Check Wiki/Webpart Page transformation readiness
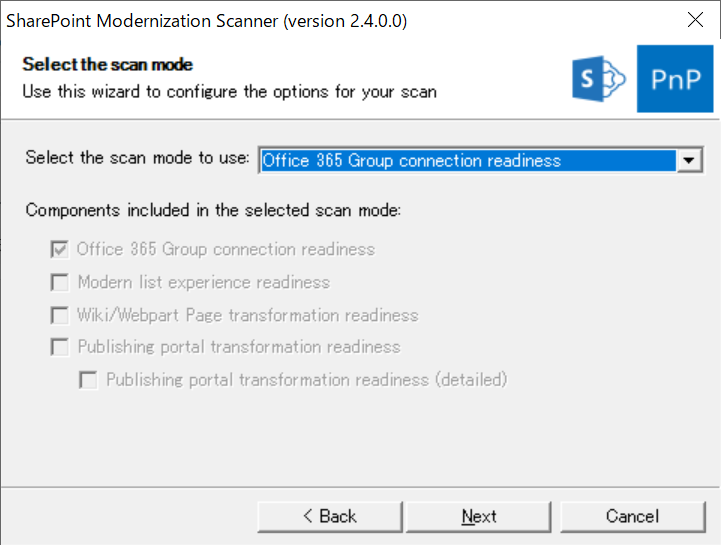 click(x=60, y=315)
